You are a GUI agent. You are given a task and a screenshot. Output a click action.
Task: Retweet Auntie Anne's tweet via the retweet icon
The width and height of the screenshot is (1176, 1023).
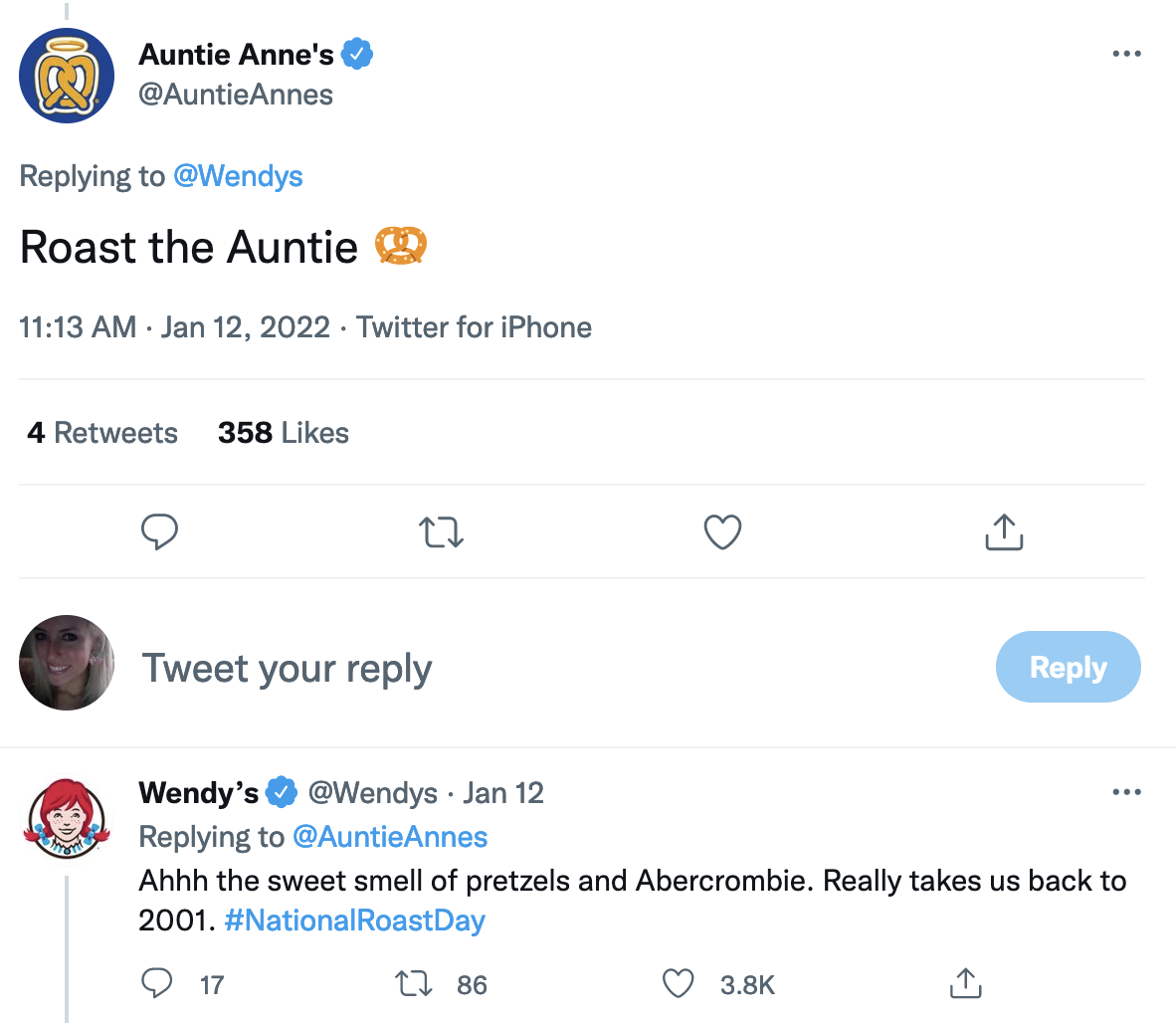pos(441,531)
